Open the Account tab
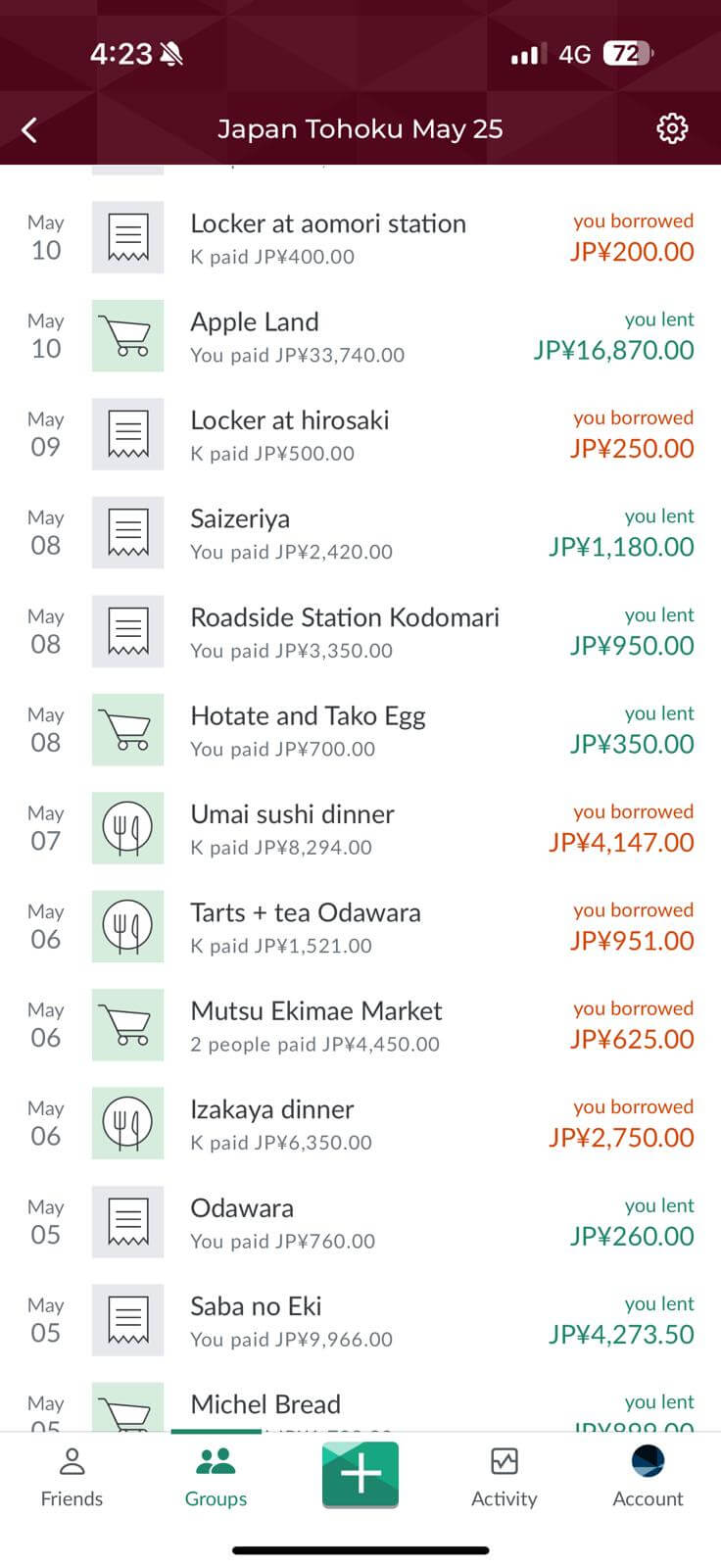Viewport: 721px width, 1568px height. point(648,1478)
